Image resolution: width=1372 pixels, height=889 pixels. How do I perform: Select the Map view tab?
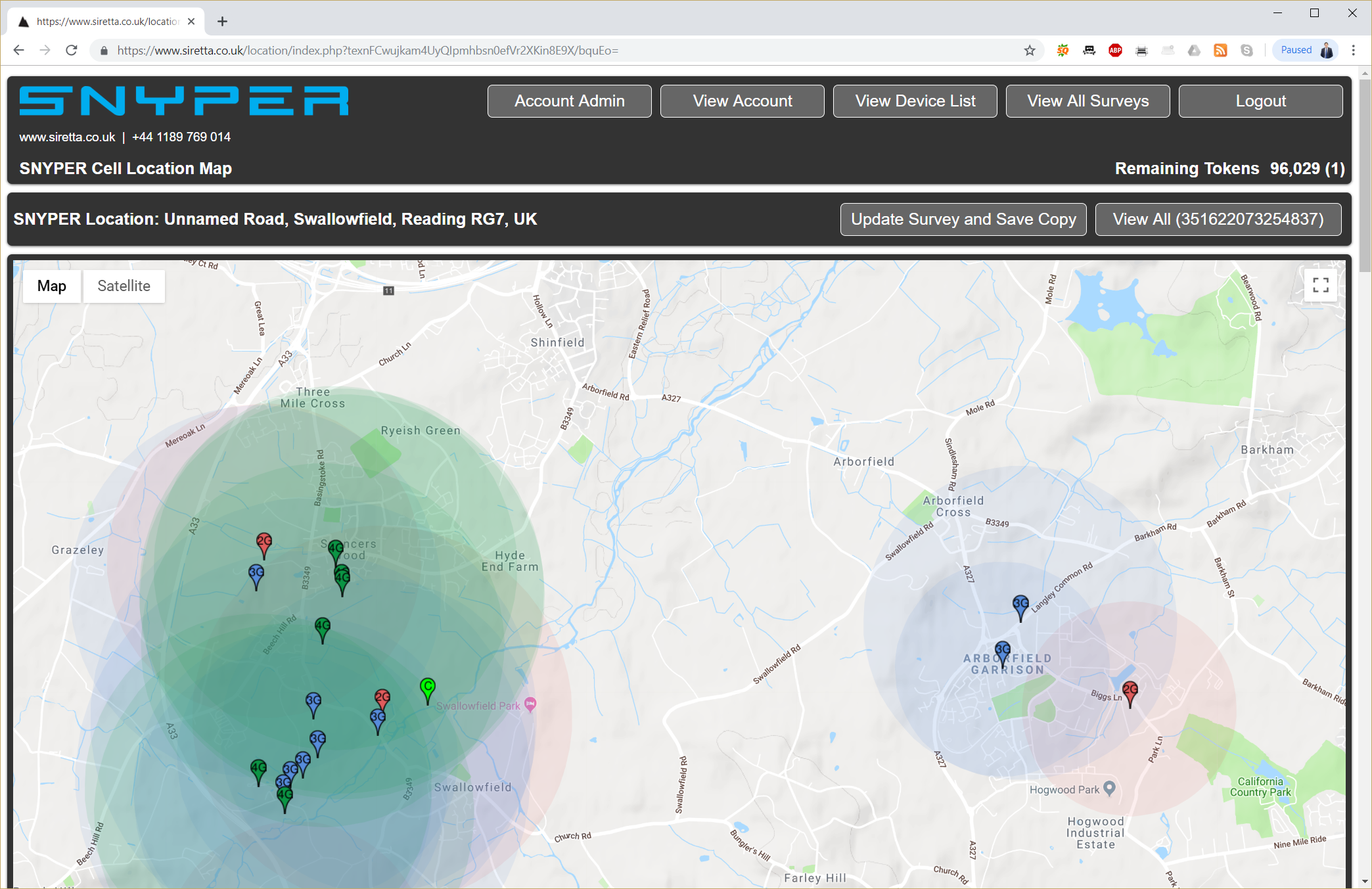[52, 286]
